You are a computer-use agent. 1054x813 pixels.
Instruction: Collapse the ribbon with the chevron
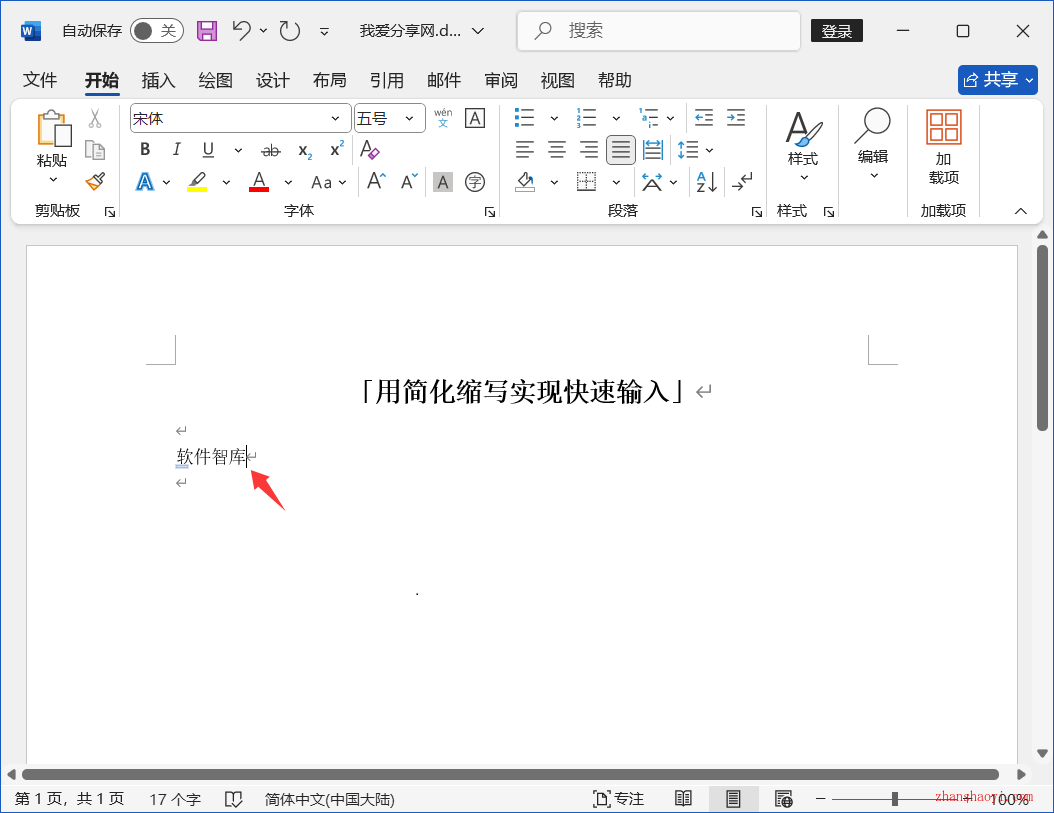pos(1020,211)
